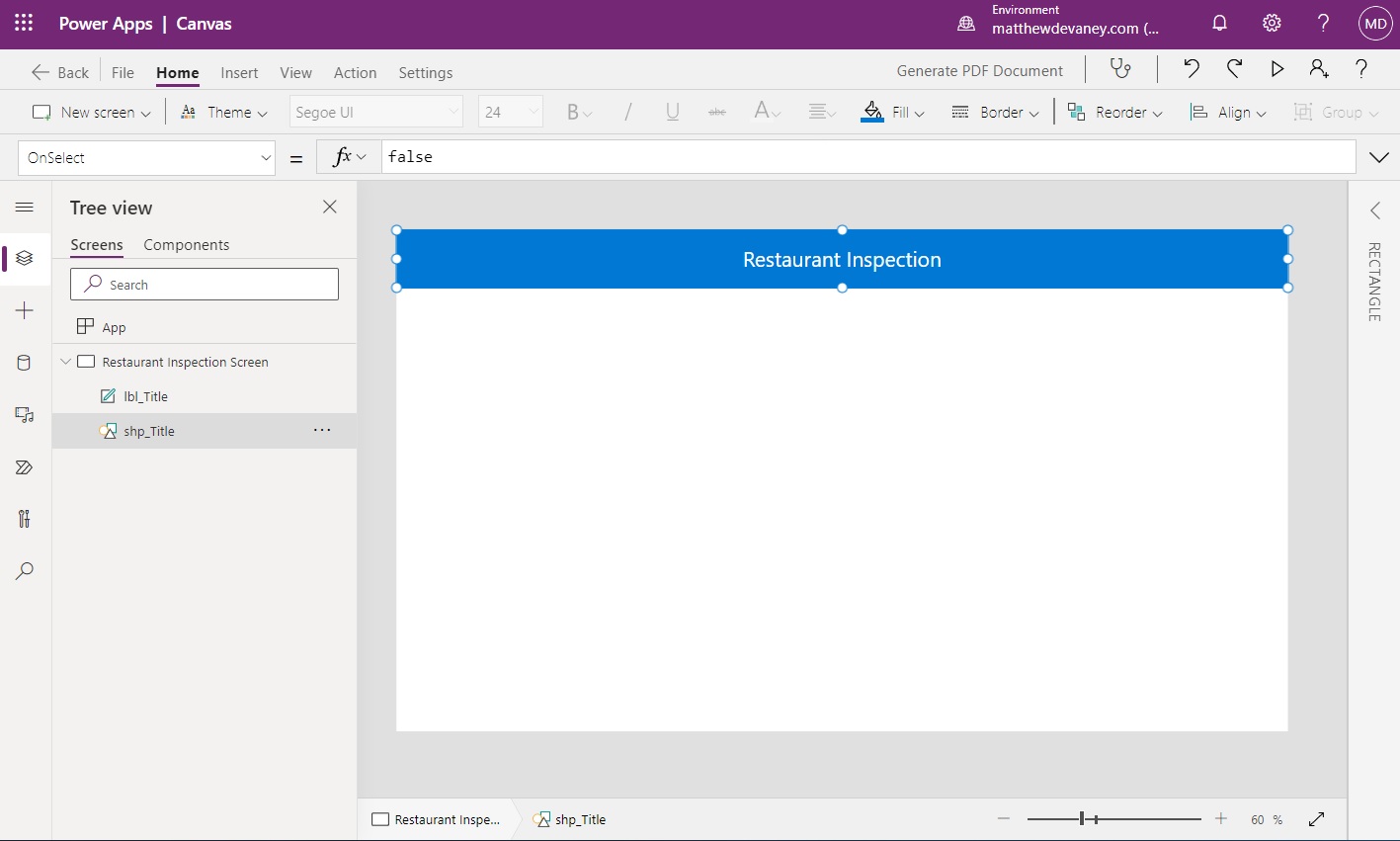Viewport: 1400px width, 841px height.
Task: Toggle italic formatting
Action: tap(626, 112)
